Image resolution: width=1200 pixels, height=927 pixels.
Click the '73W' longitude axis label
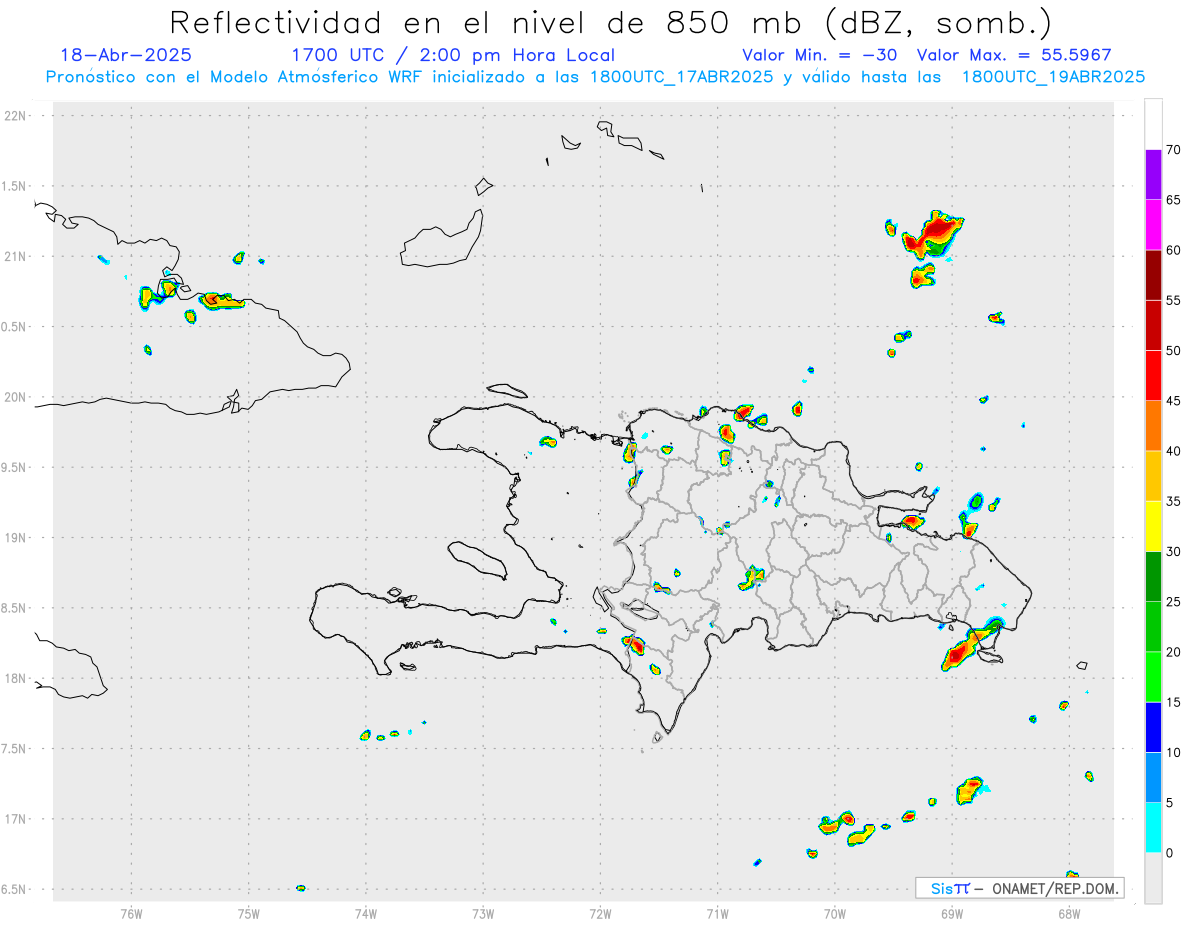click(483, 913)
